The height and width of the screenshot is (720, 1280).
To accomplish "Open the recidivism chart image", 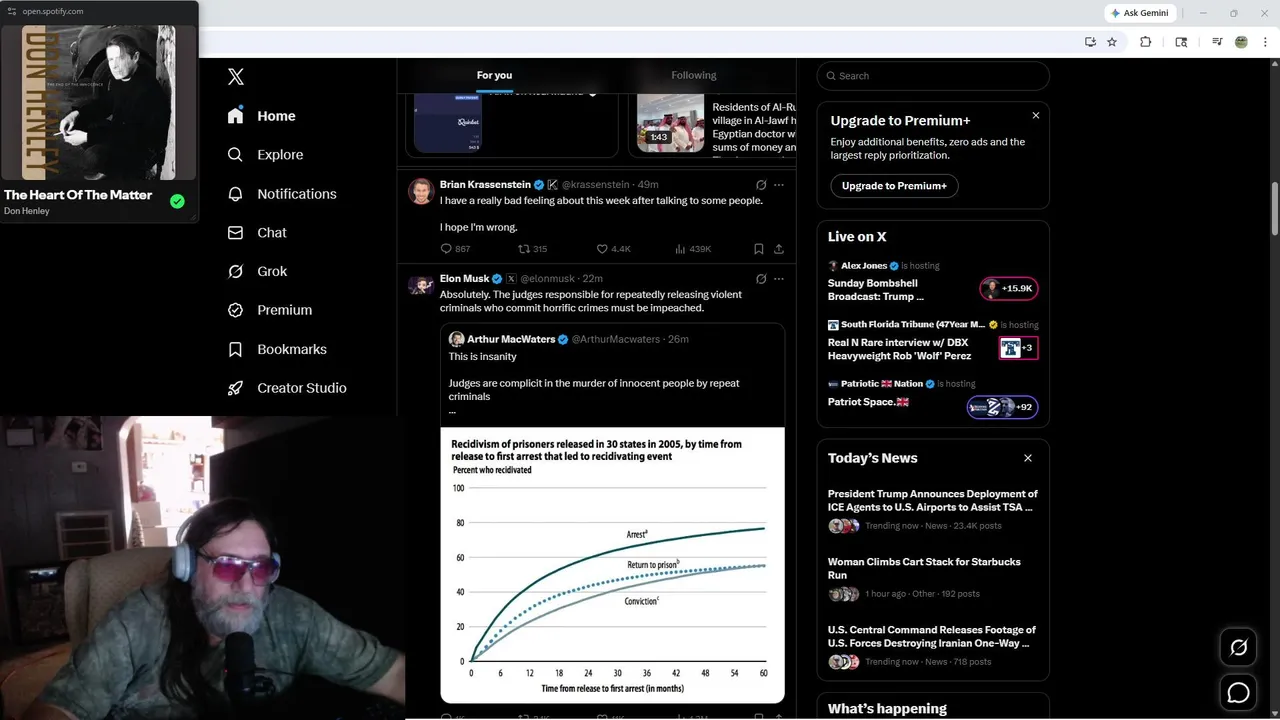I will coord(612,565).
